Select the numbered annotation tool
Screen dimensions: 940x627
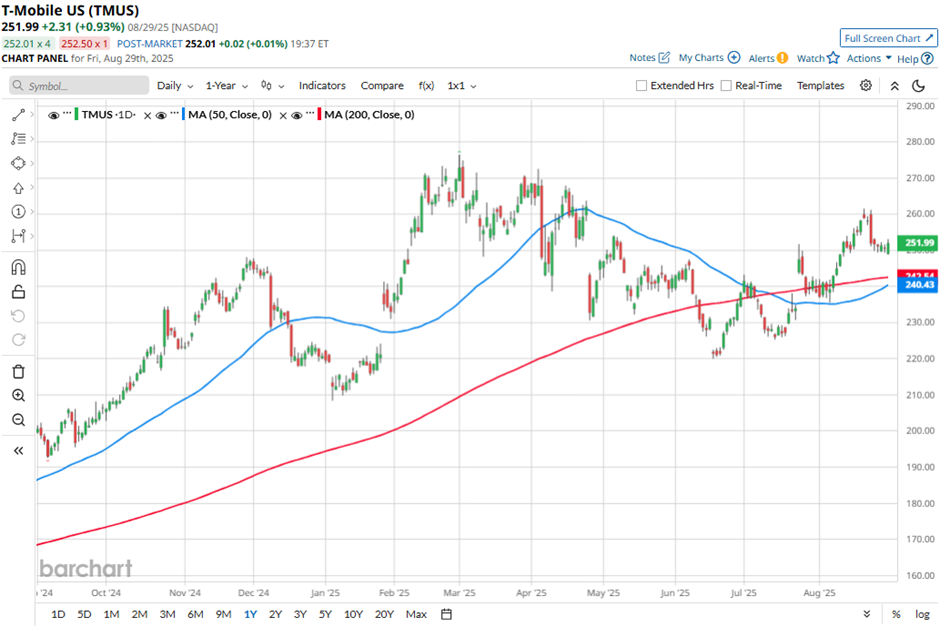coord(18,212)
